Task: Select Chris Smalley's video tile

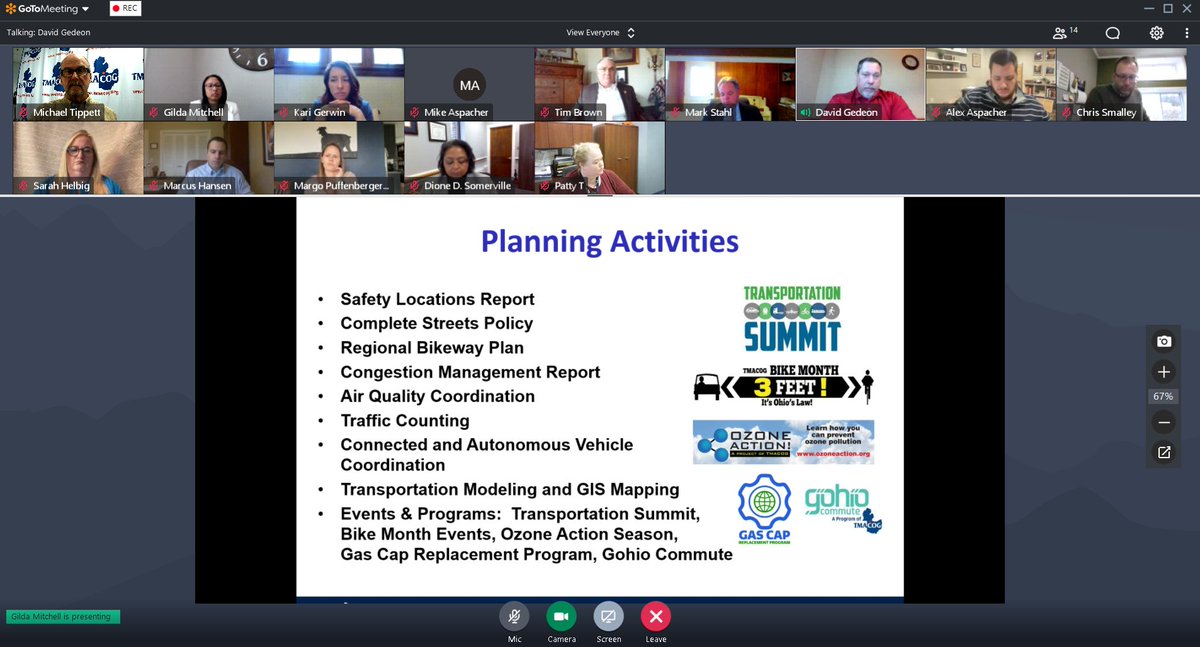Action: coord(1121,84)
